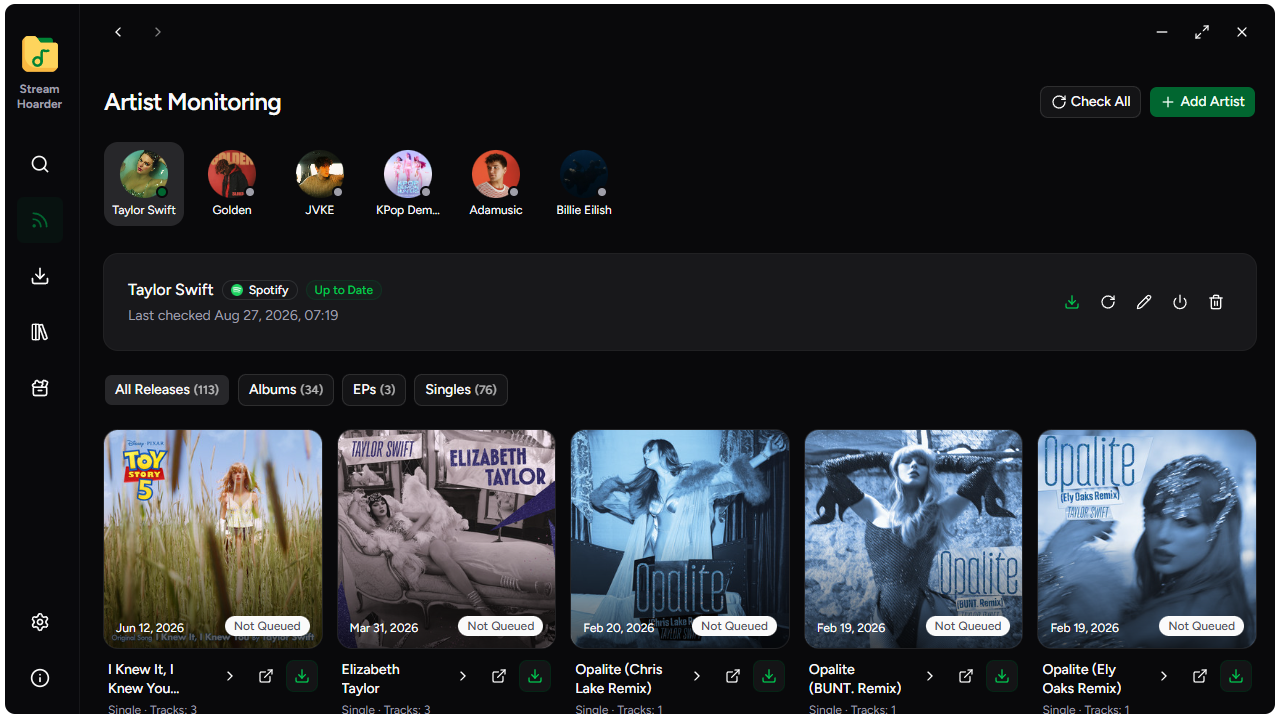This screenshot has width=1280, height=717.
Task: Download the Elizabeth Taylor single
Action: [535, 677]
